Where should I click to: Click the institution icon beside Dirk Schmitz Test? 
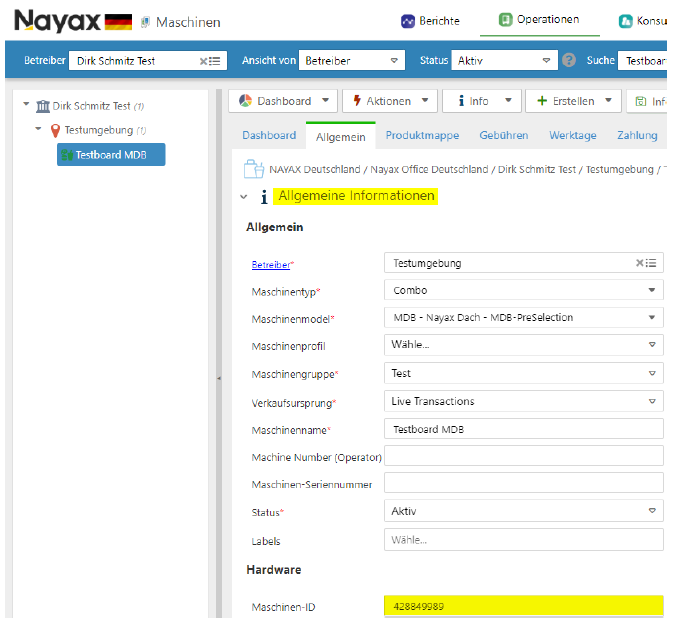click(x=43, y=106)
